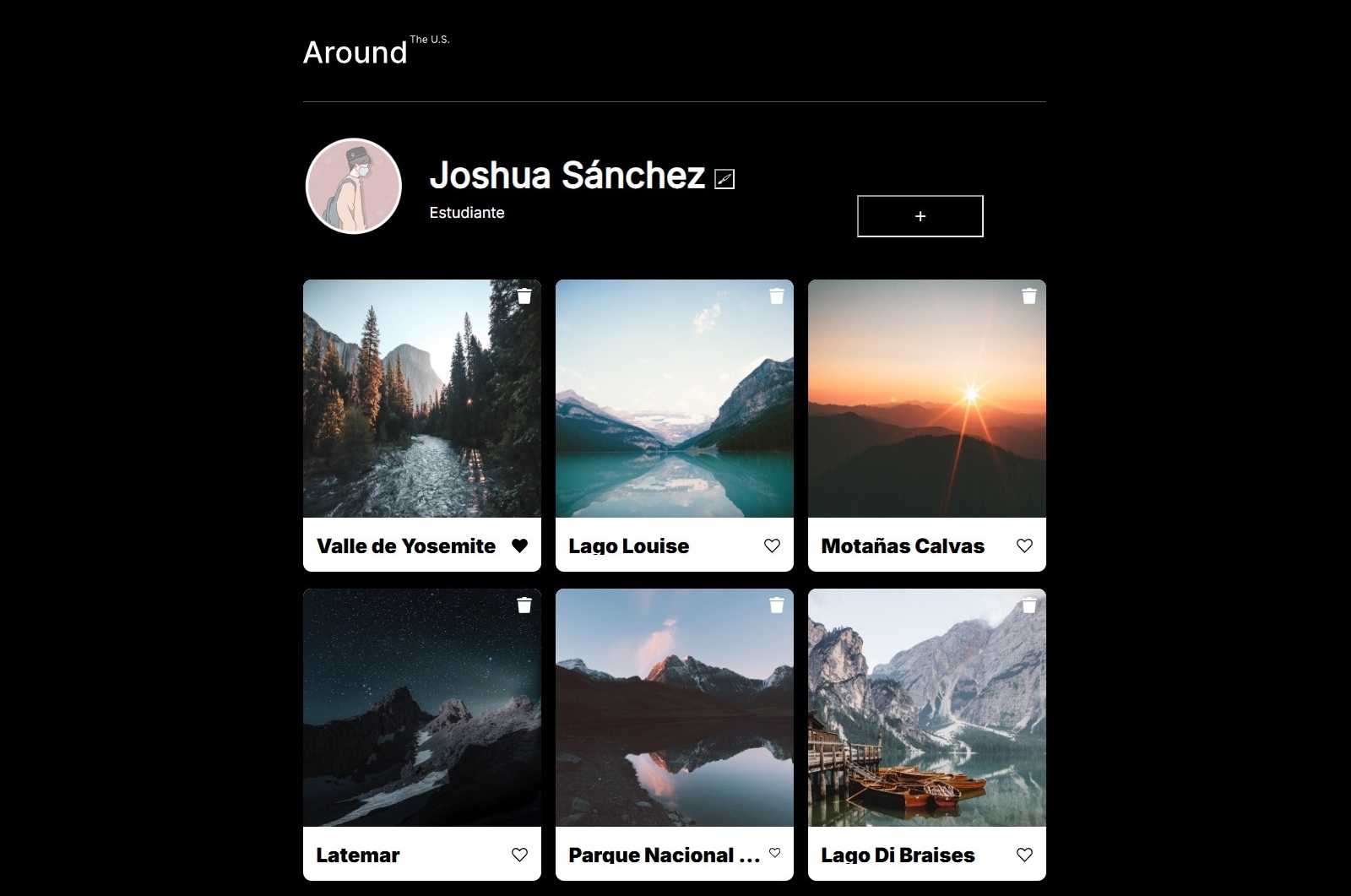Toggle heart on Motañas Calvas card
This screenshot has width=1351, height=896.
(x=1024, y=546)
